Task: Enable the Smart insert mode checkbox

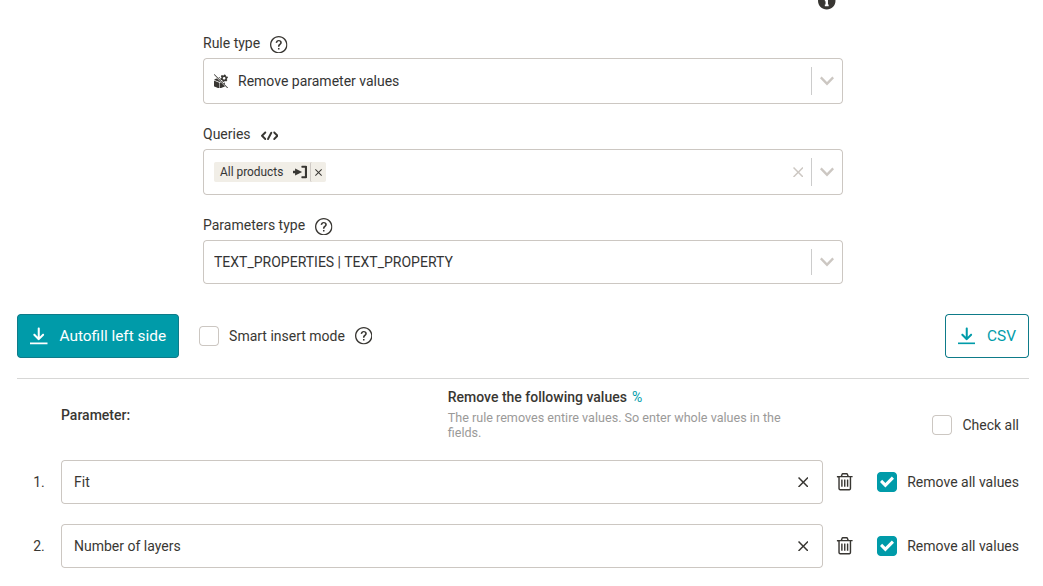Action: 209,336
